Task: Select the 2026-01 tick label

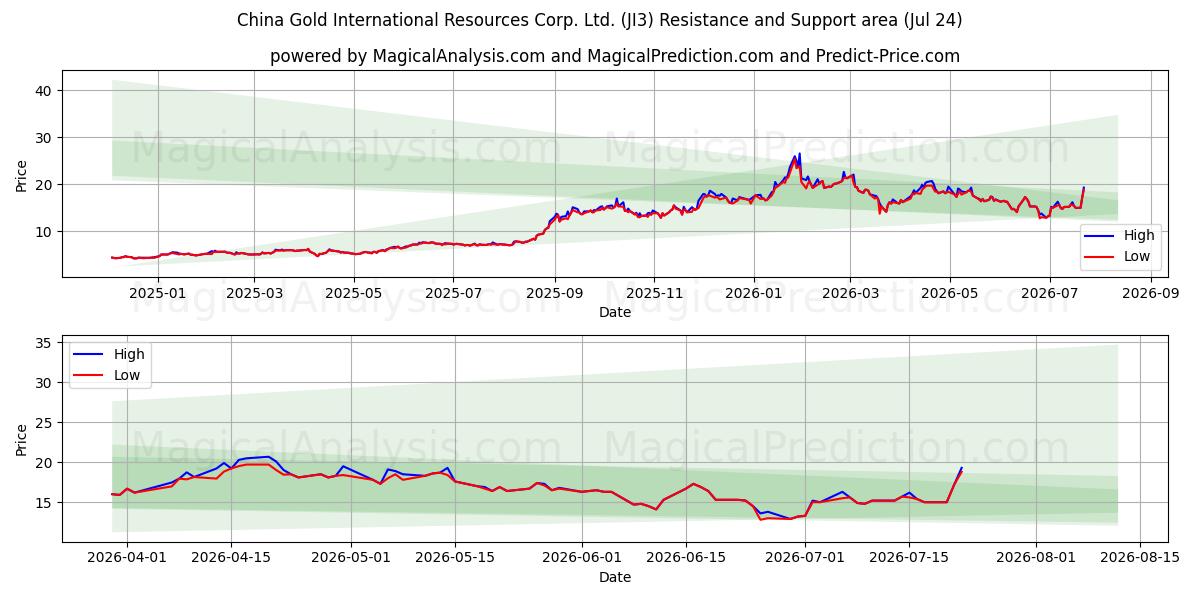Action: (752, 293)
